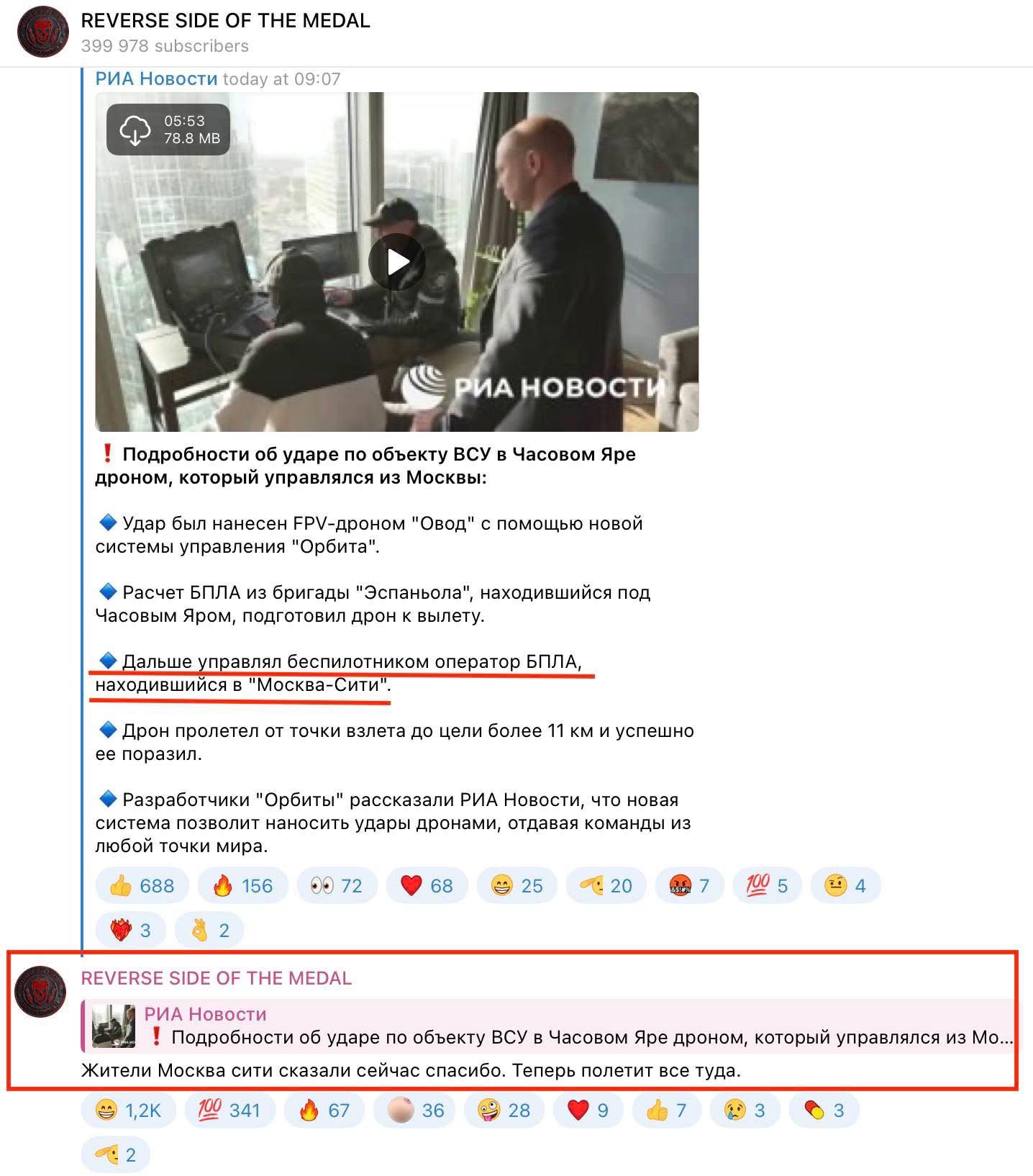
Task: Toggle eyes reaction with 72
Action: tap(337, 885)
